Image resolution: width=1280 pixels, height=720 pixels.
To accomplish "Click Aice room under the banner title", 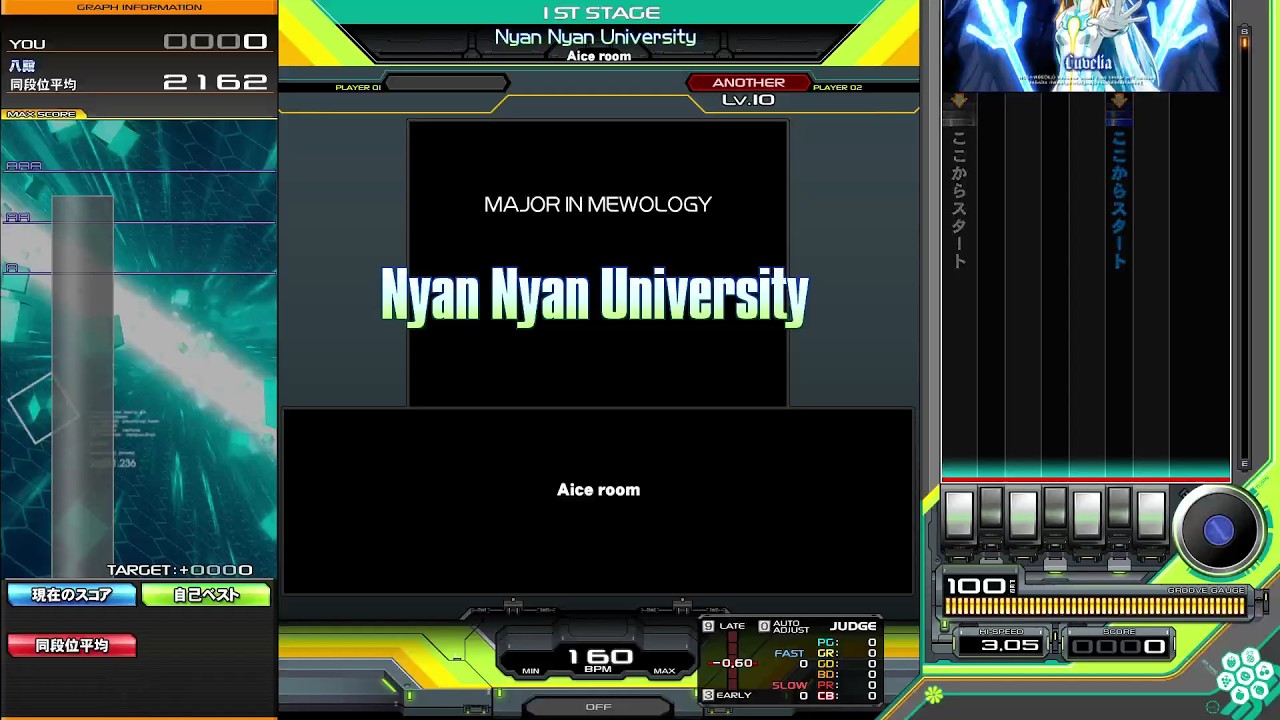I will pos(599,56).
